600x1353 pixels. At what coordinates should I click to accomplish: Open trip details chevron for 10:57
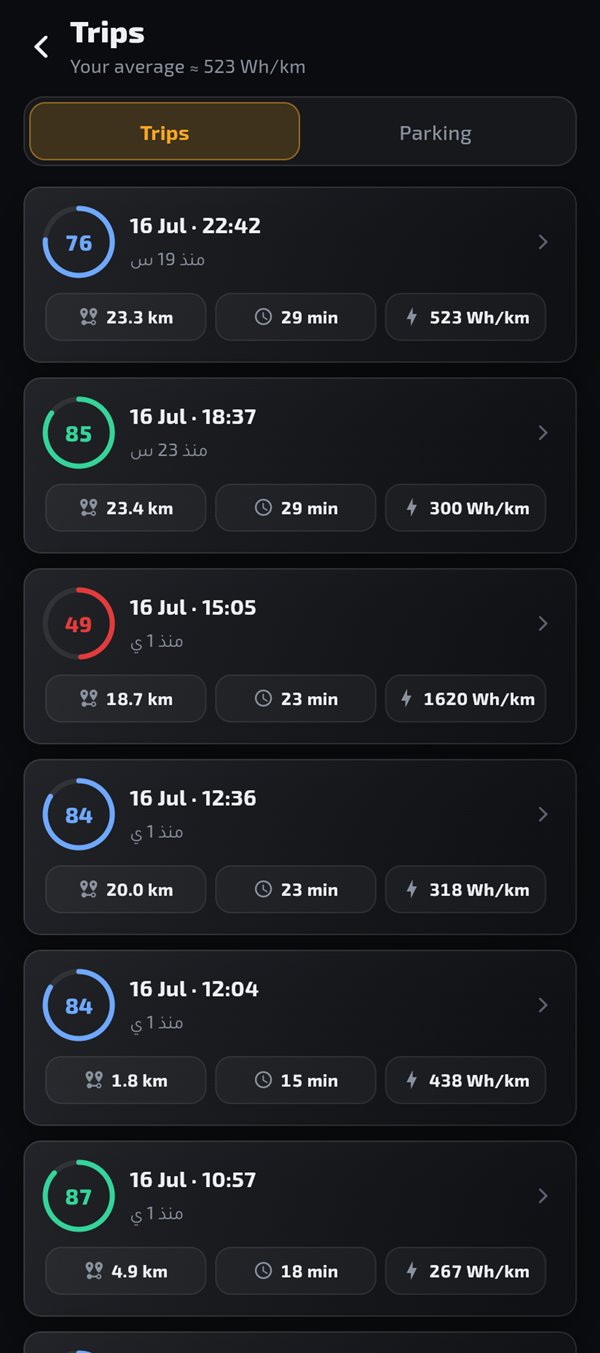[x=543, y=1197]
